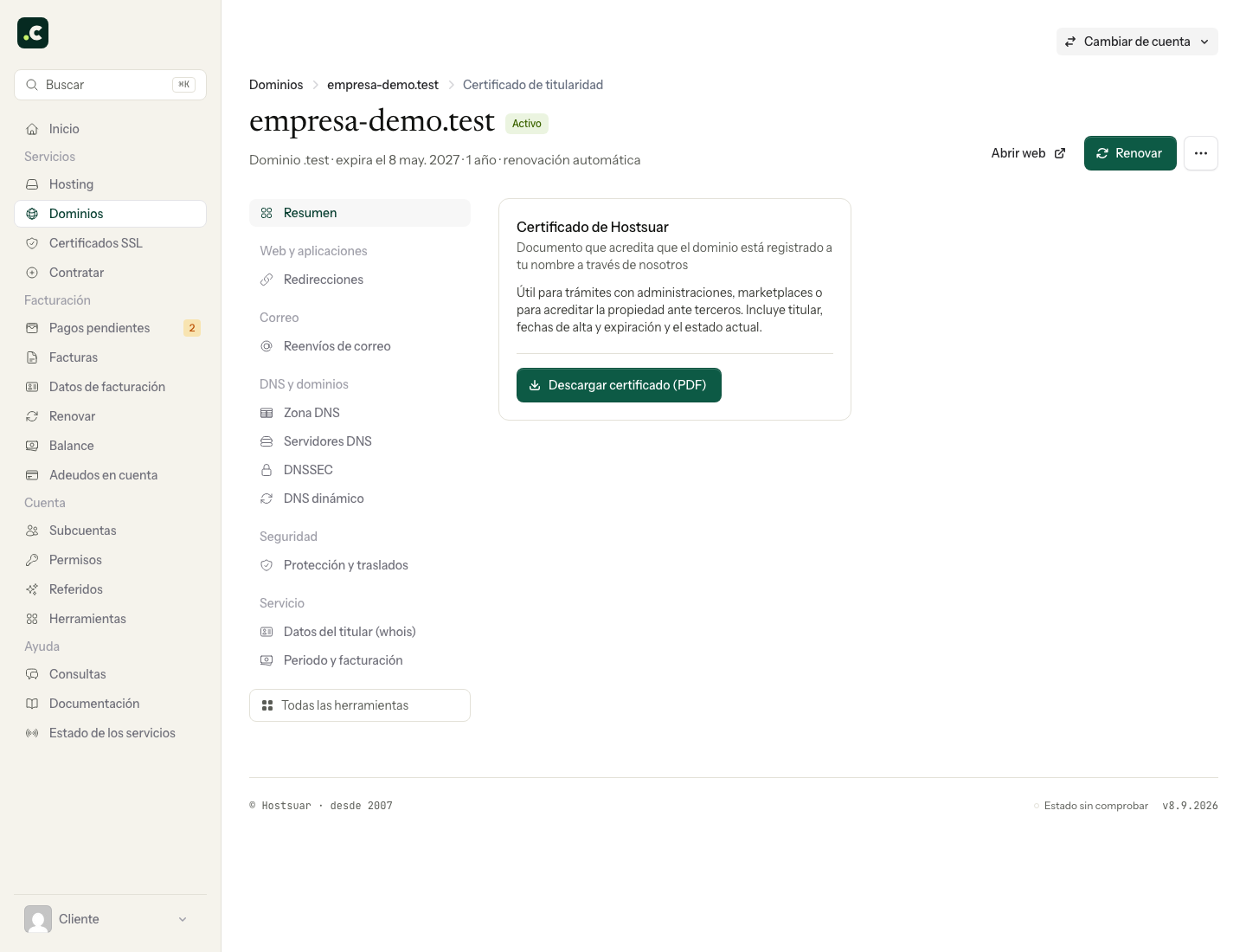The height and width of the screenshot is (952, 1246).
Task: Click the Datos de facturación icon
Action: coord(32,387)
